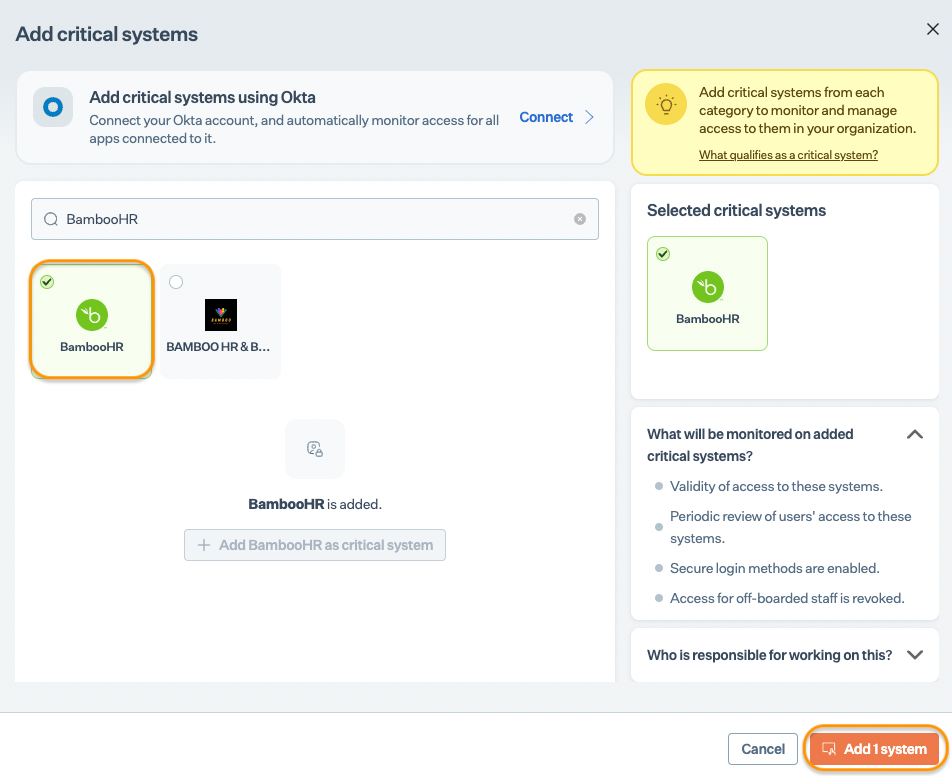Collapse 'What will be monitored' section
Screen dimensions: 952x776
pyautogui.click(x=915, y=434)
